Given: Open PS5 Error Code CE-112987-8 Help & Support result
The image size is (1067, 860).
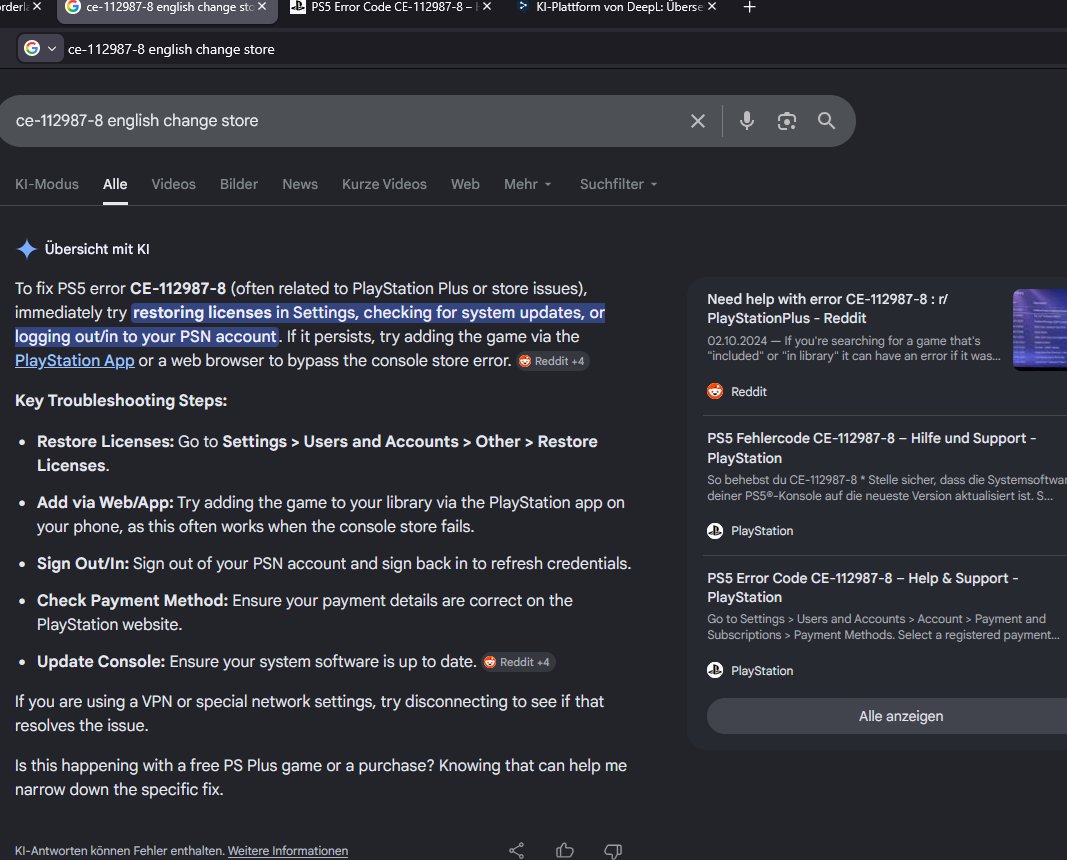Looking at the screenshot, I should click(x=863, y=587).
